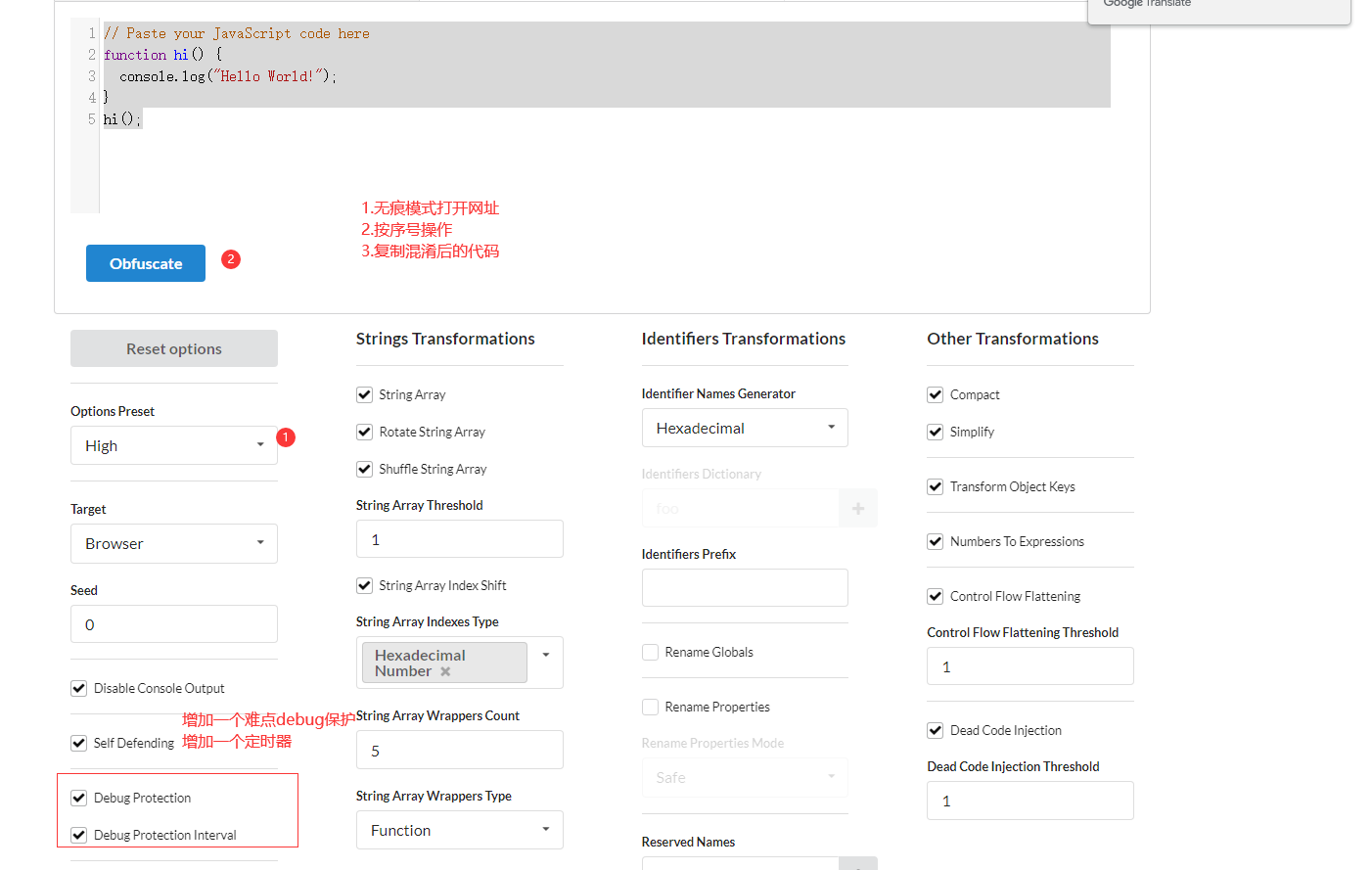Click the Strings Transformations heading
This screenshot has width=1372, height=870.
[445, 339]
